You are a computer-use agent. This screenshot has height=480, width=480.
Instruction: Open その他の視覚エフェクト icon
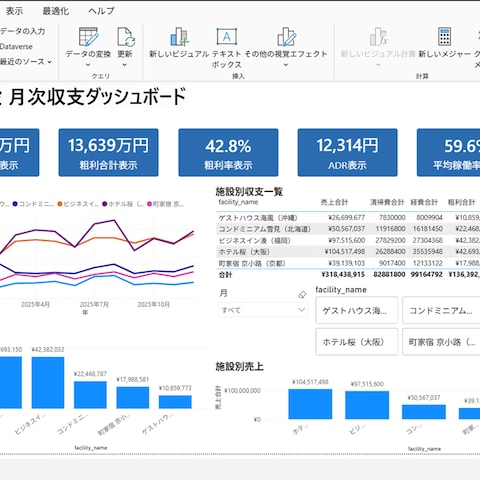[x=286, y=37]
